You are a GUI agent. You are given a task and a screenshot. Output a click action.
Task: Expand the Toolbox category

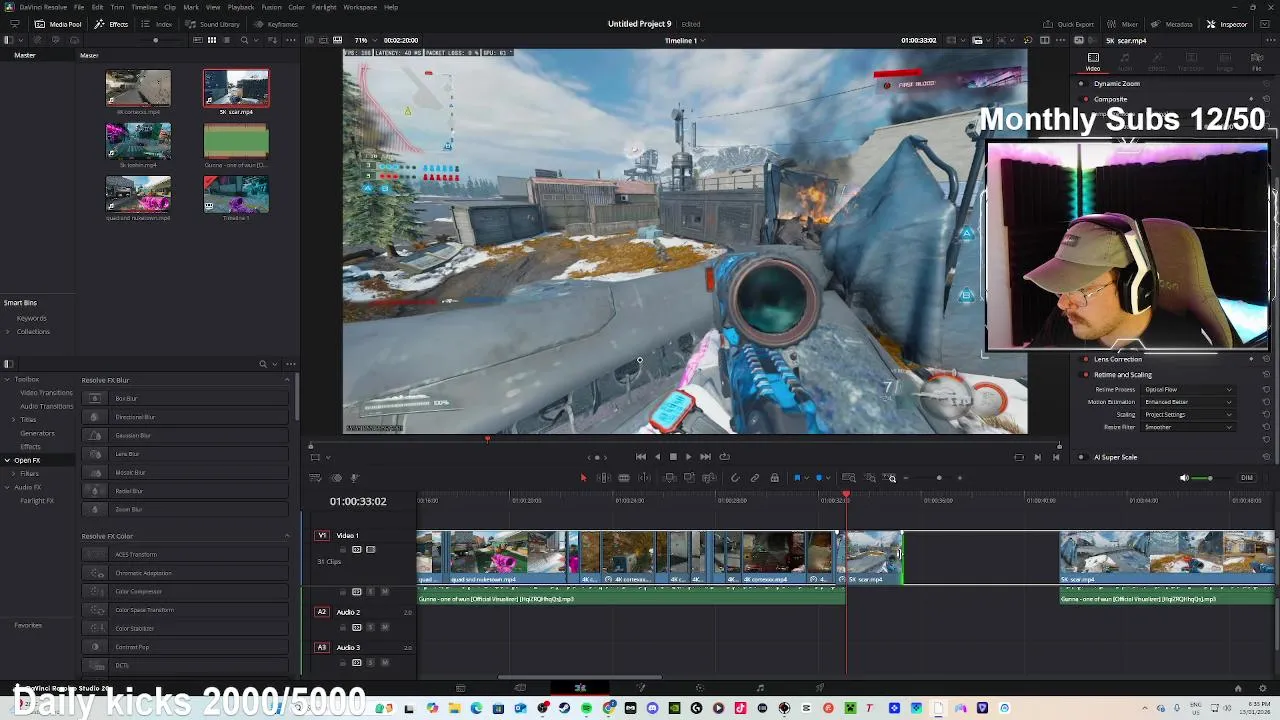(7, 380)
